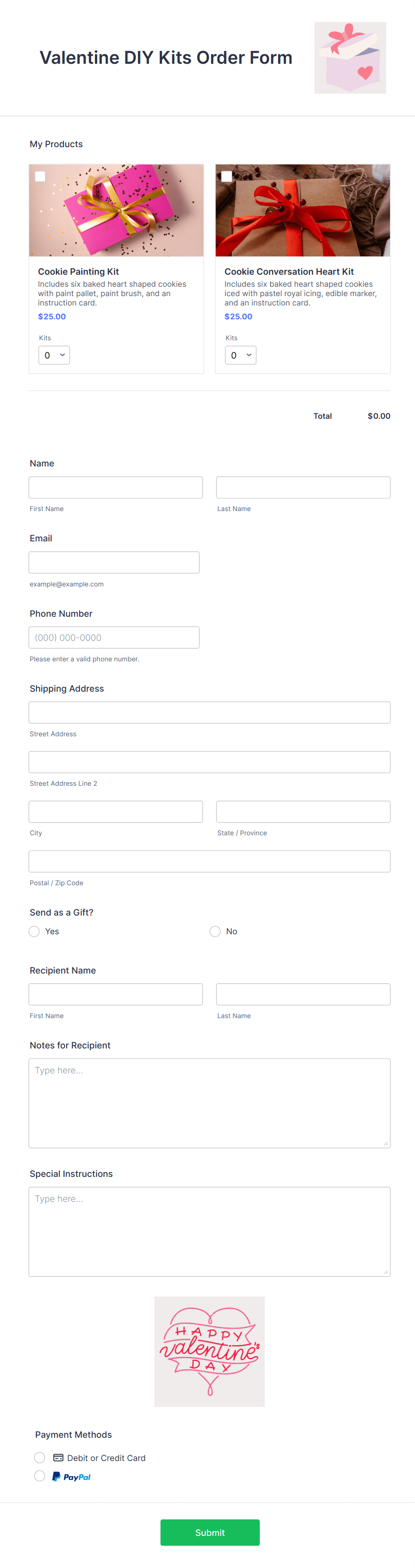Click the Email input box
This screenshot has height=1568, width=415.
point(114,562)
